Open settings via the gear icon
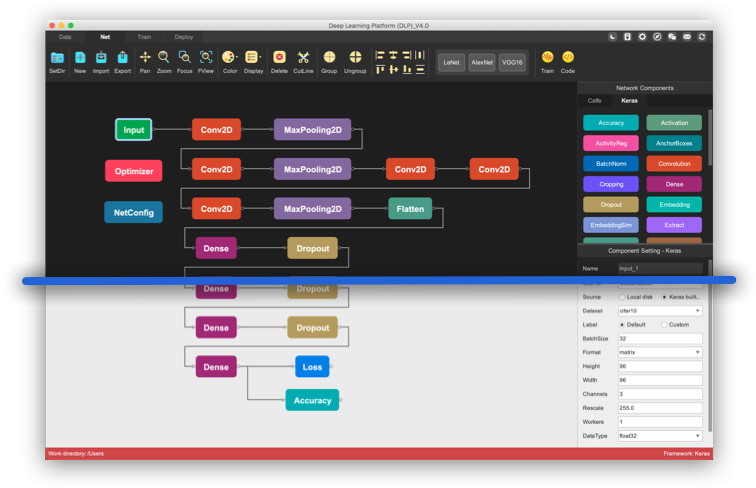 pyautogui.click(x=642, y=37)
